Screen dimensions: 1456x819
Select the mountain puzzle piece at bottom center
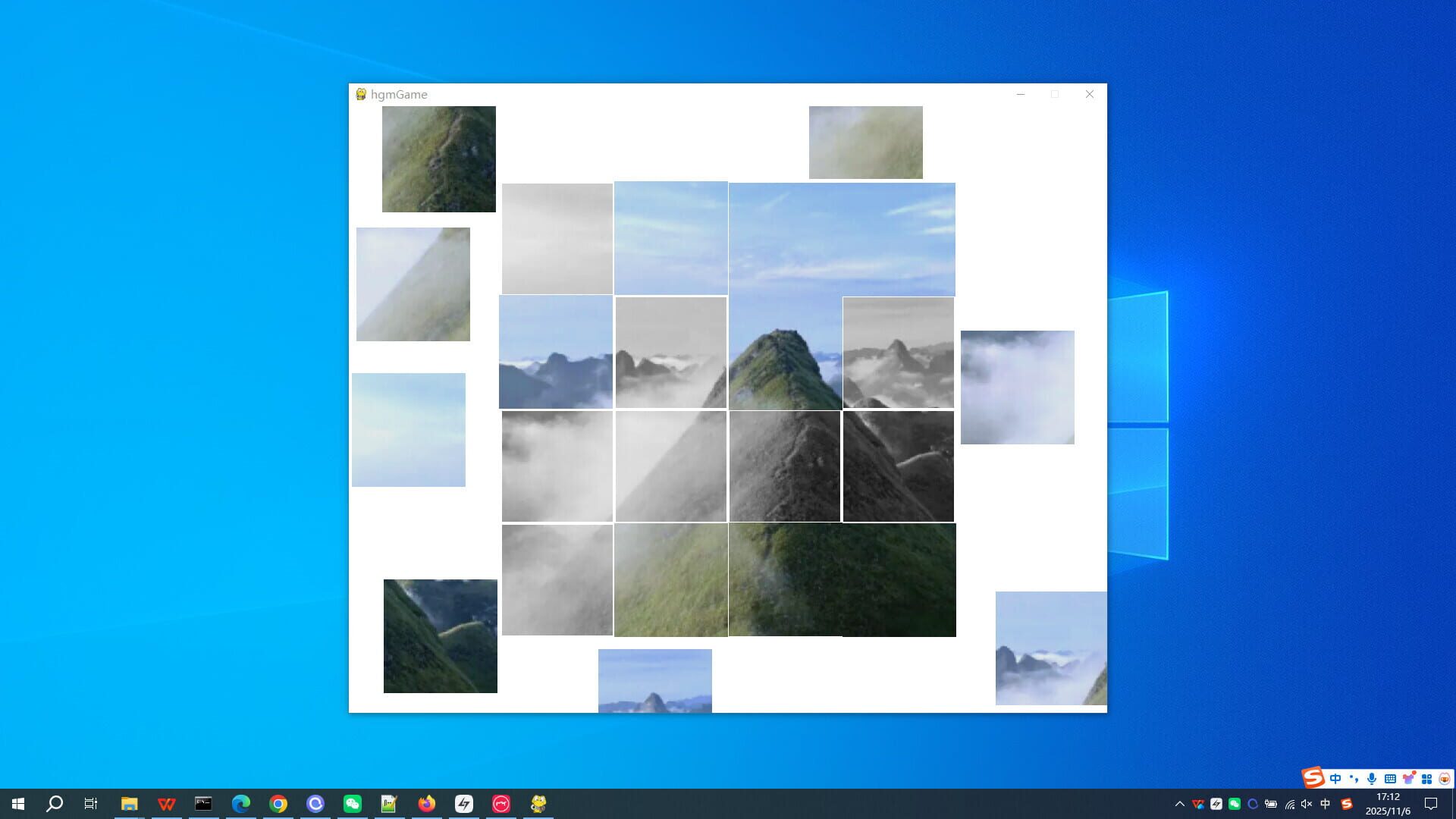point(655,680)
